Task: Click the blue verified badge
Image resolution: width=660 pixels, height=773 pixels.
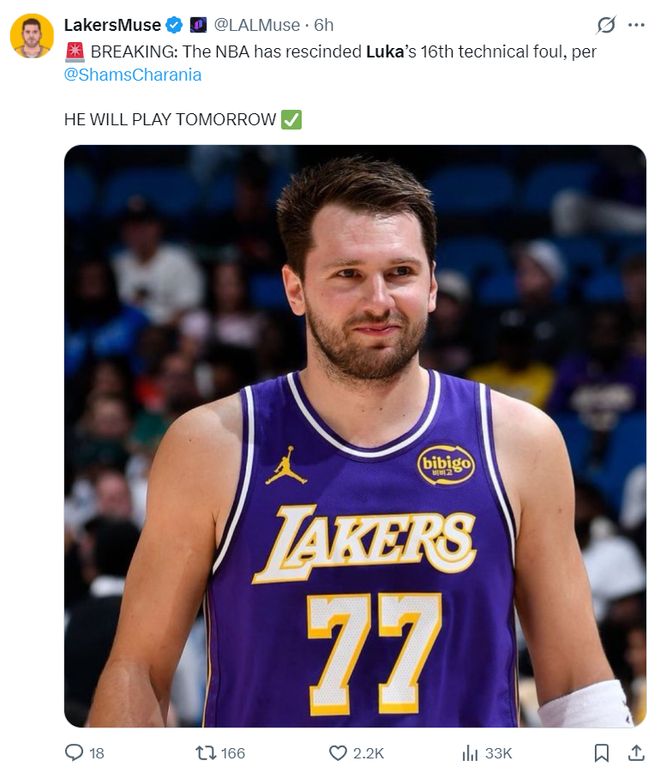Action: tap(174, 25)
